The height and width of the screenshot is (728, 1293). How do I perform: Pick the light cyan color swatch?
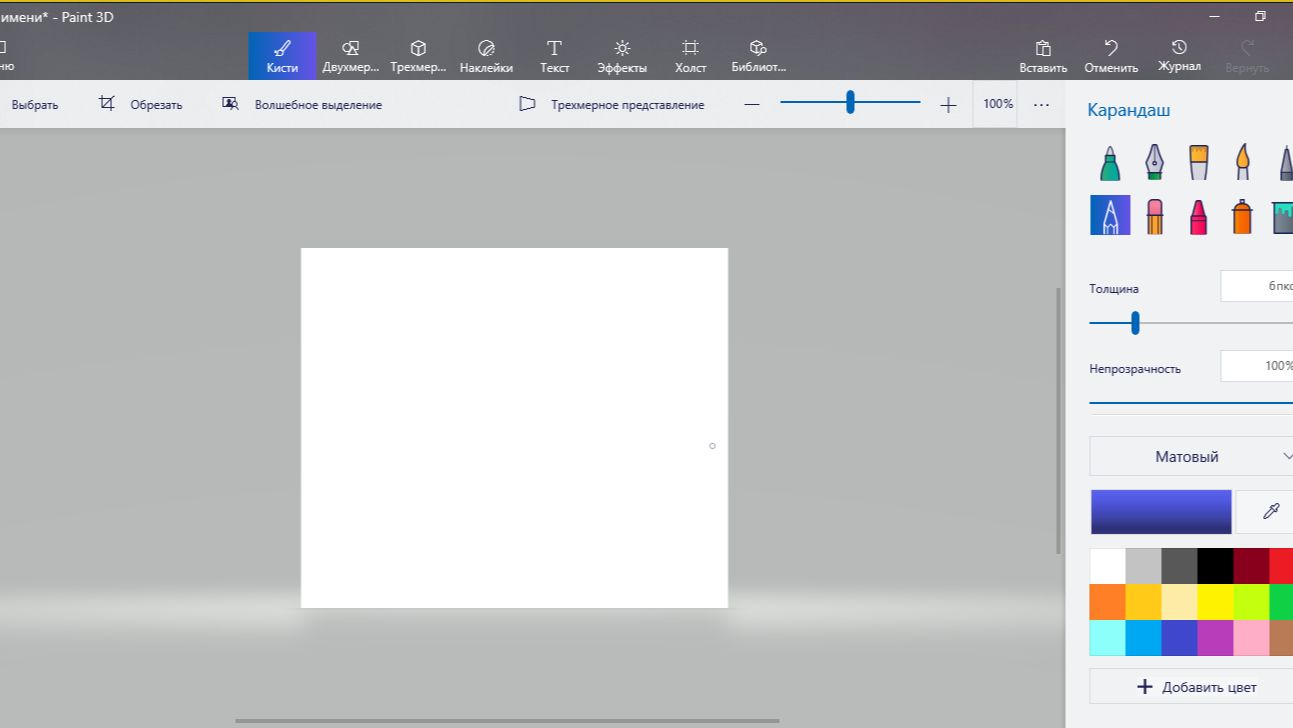click(1107, 638)
